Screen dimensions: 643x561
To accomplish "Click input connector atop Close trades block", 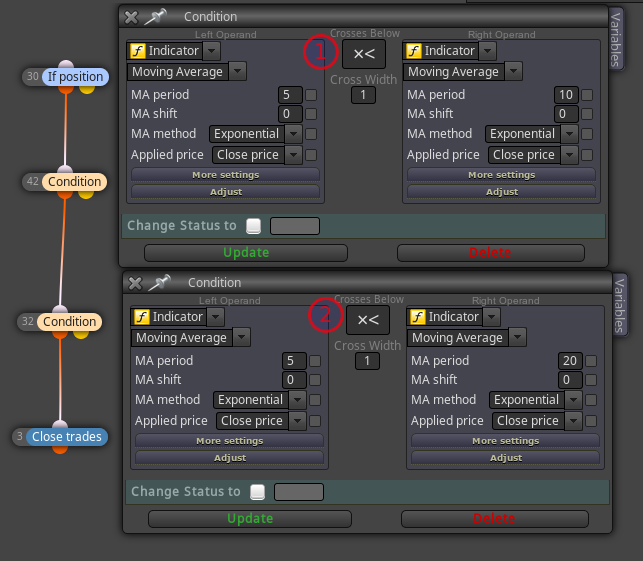I will pos(60,424).
